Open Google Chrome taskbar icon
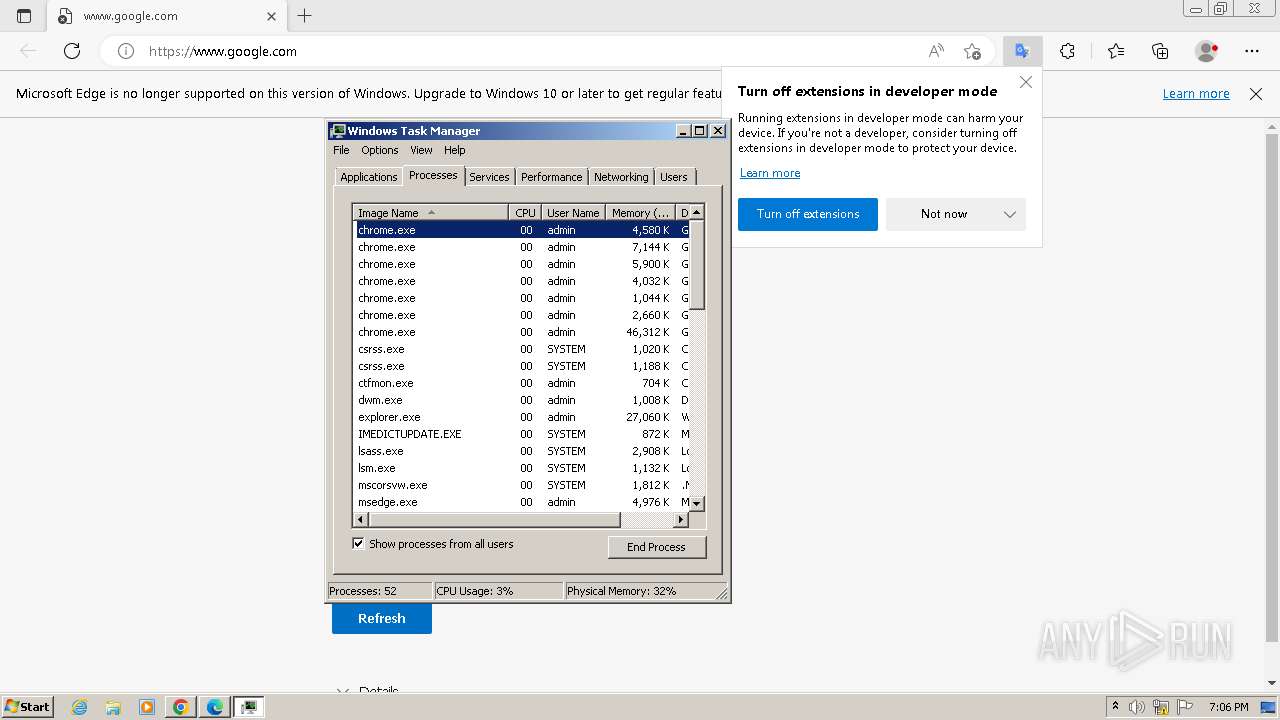 click(x=181, y=707)
